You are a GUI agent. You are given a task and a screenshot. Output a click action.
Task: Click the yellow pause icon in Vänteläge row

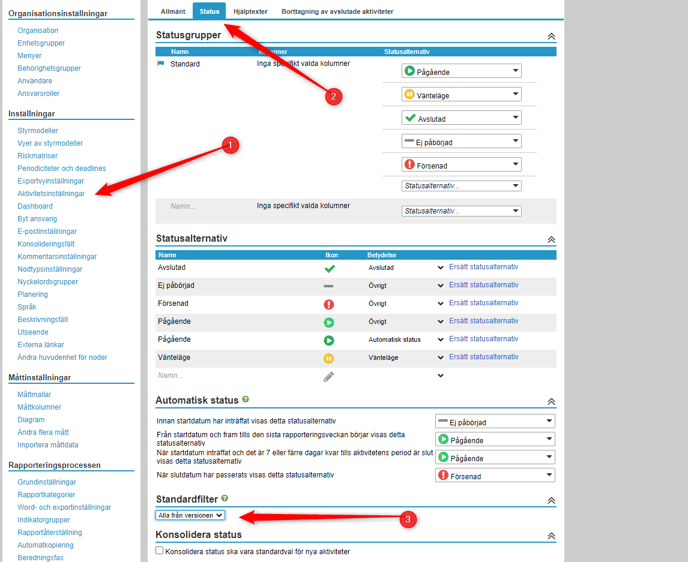click(329, 358)
